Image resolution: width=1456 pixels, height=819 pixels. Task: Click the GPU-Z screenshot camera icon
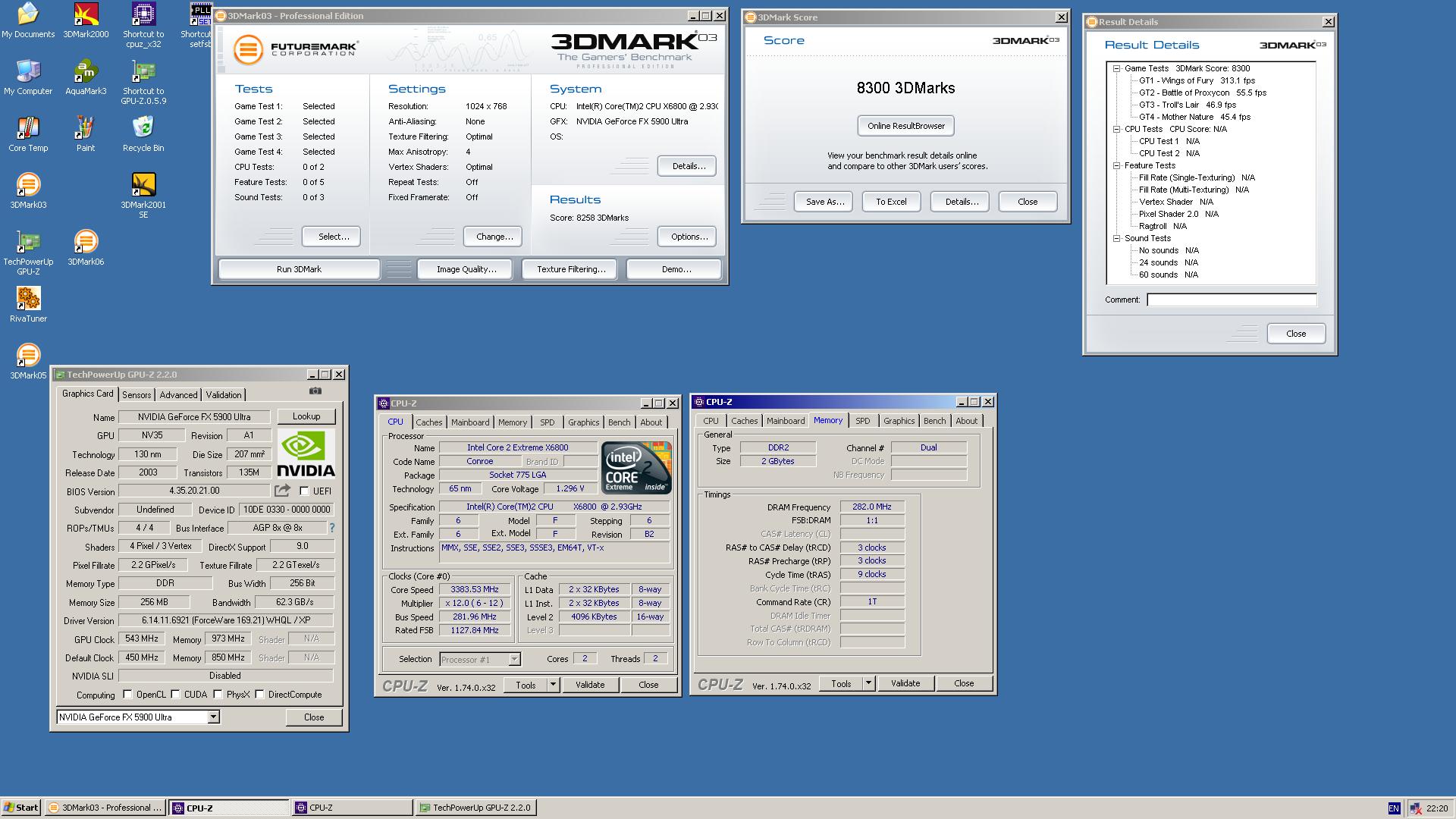pos(315,391)
